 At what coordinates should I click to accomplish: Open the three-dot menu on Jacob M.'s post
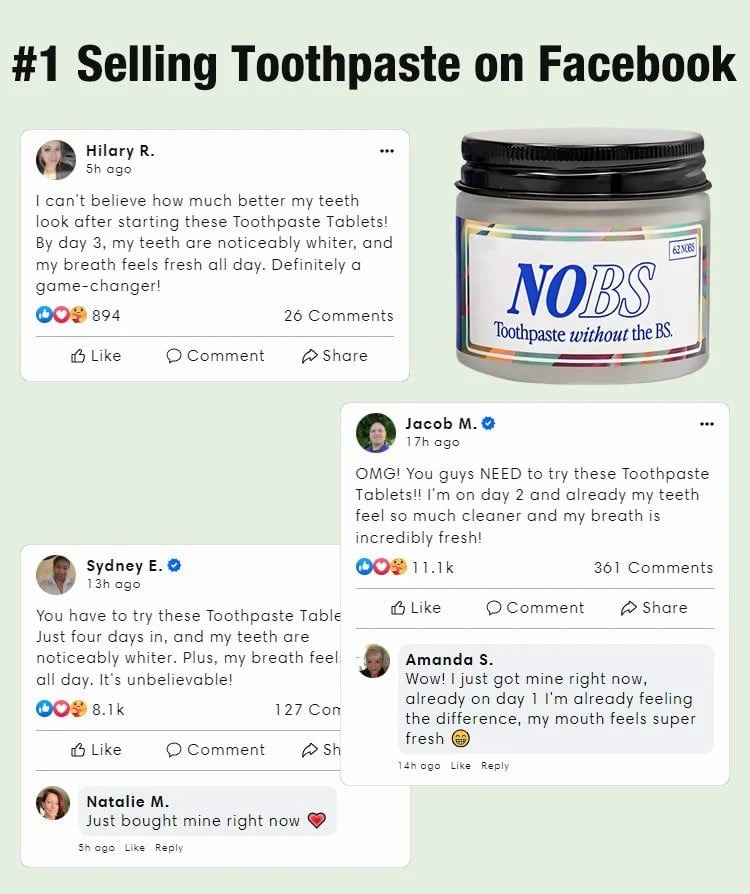coord(707,424)
